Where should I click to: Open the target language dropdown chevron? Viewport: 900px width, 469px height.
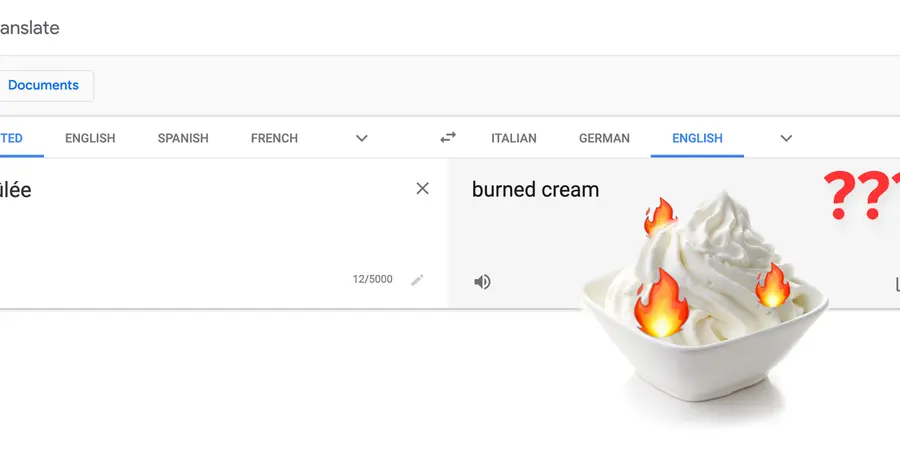tap(786, 138)
